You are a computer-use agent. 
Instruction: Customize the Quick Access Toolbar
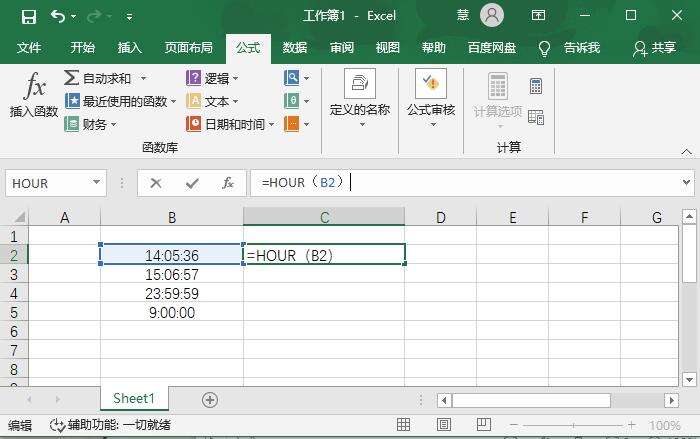click(x=129, y=17)
